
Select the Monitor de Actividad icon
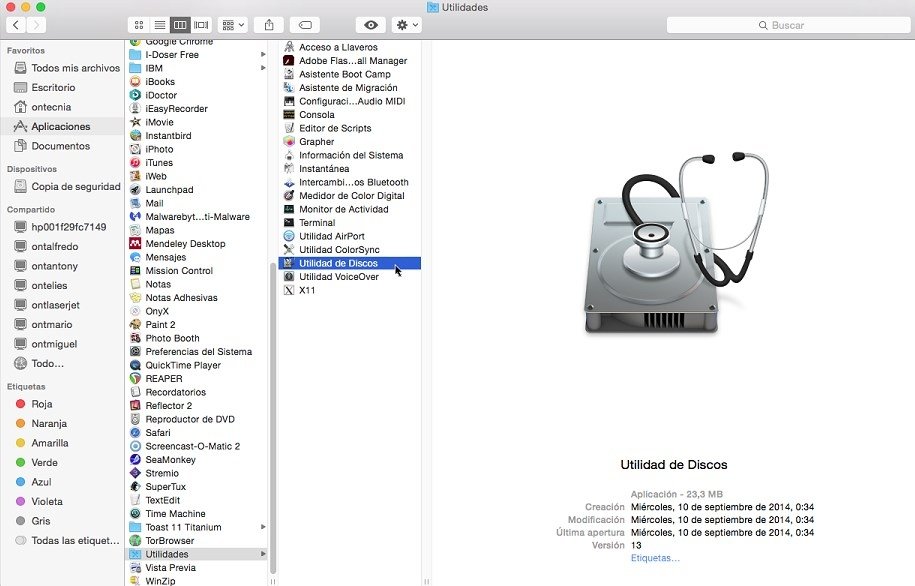(289, 209)
